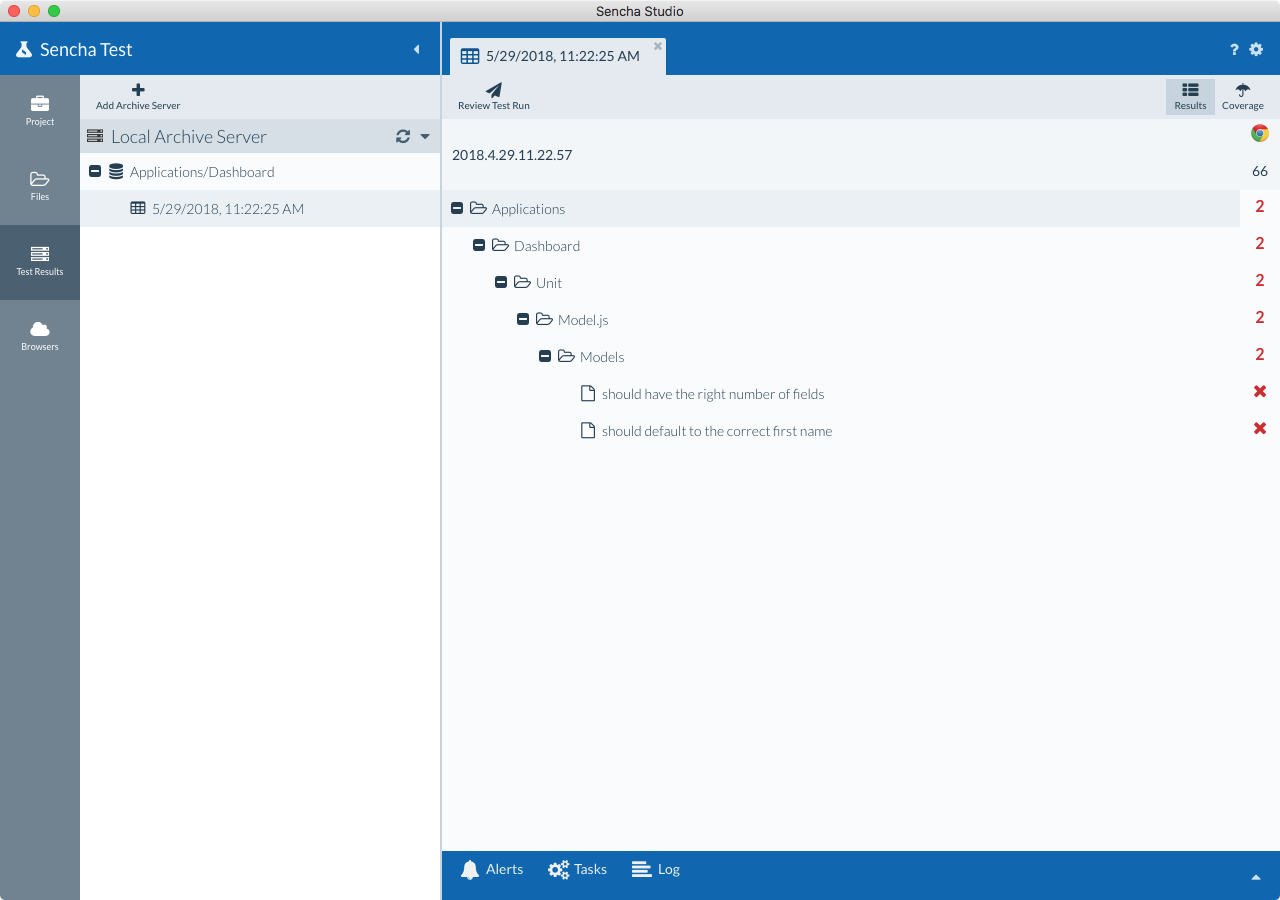Open the Tasks panel in bottom bar
1280x900 pixels.
point(577,870)
